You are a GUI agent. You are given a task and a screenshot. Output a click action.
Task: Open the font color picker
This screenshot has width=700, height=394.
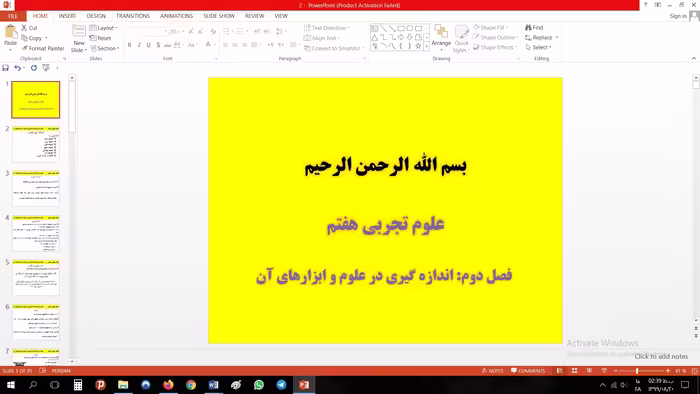(209, 45)
